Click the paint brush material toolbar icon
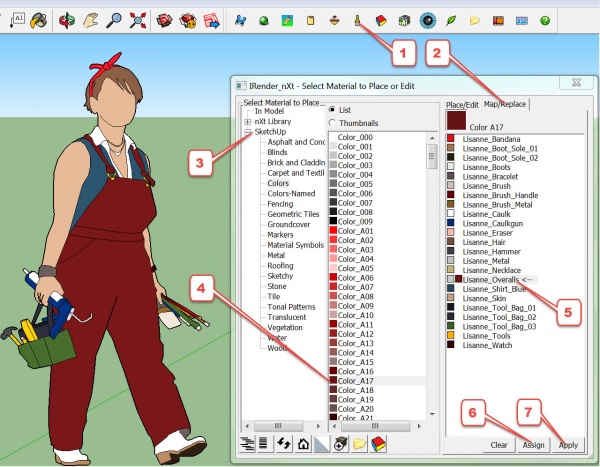 (x=357, y=19)
